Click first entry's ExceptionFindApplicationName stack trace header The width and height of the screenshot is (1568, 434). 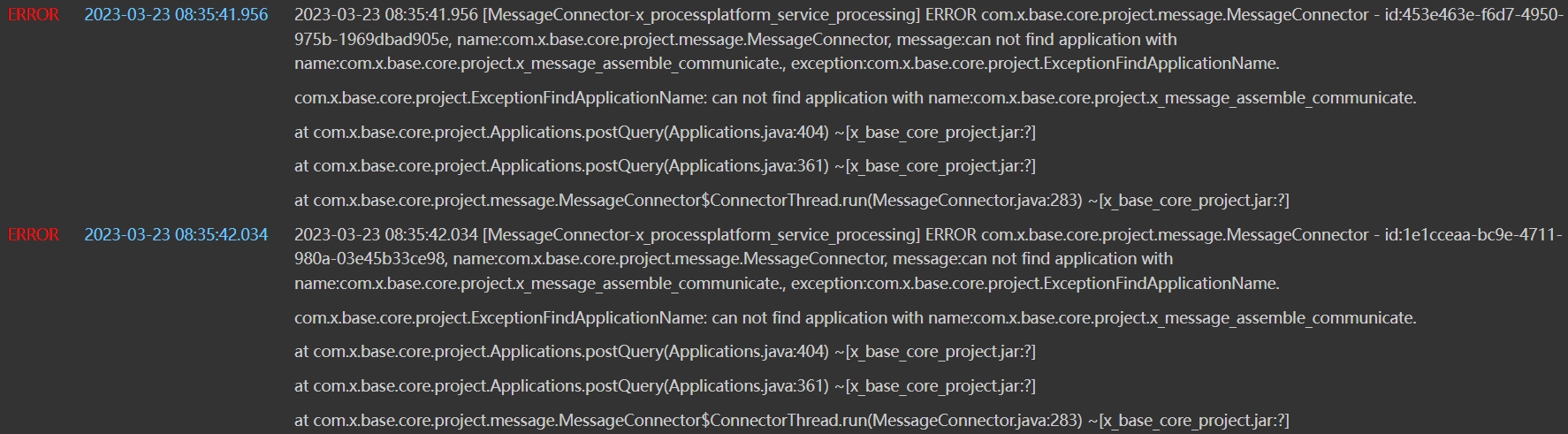click(x=855, y=98)
